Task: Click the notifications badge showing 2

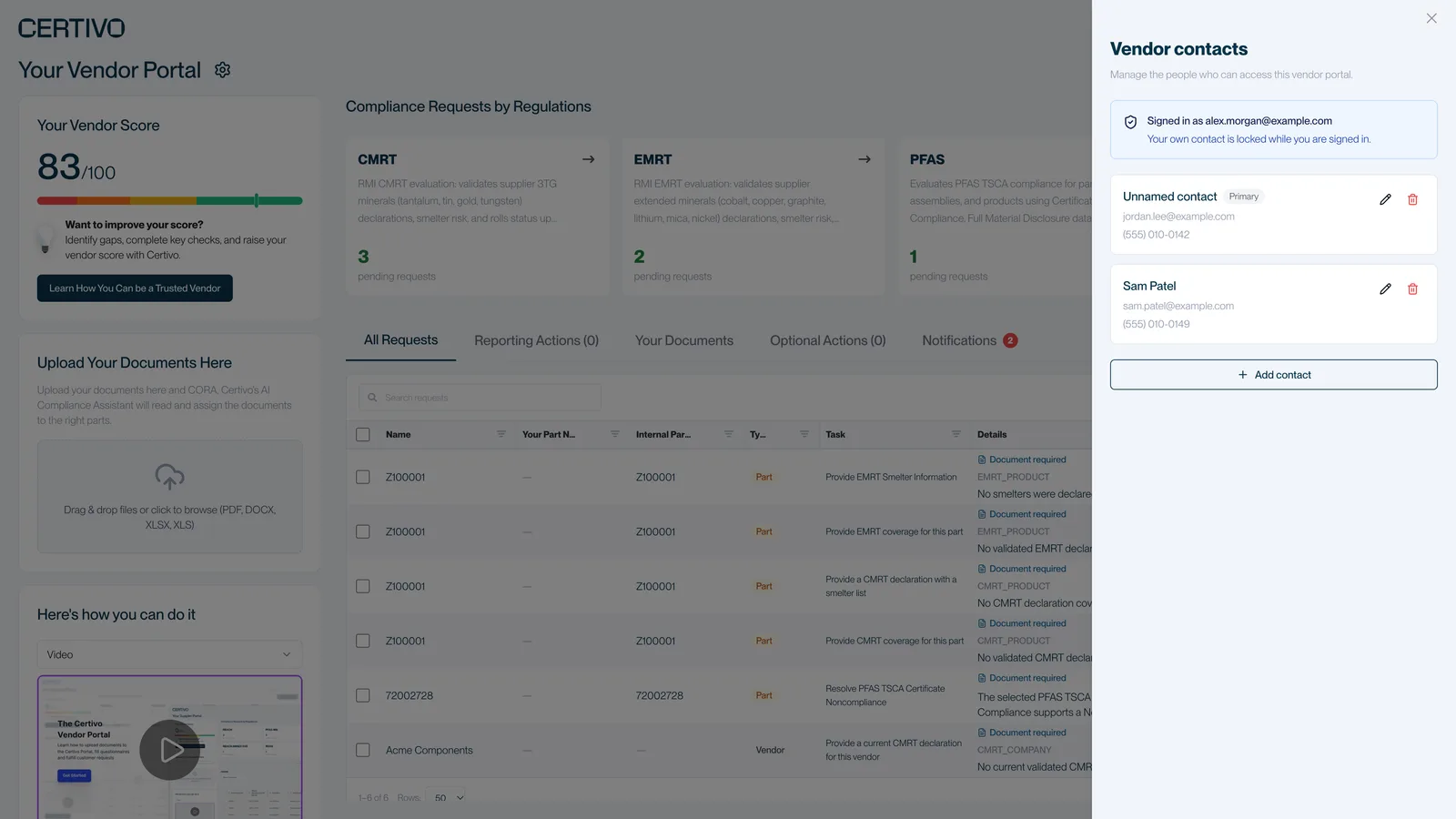Action: coord(1010,340)
